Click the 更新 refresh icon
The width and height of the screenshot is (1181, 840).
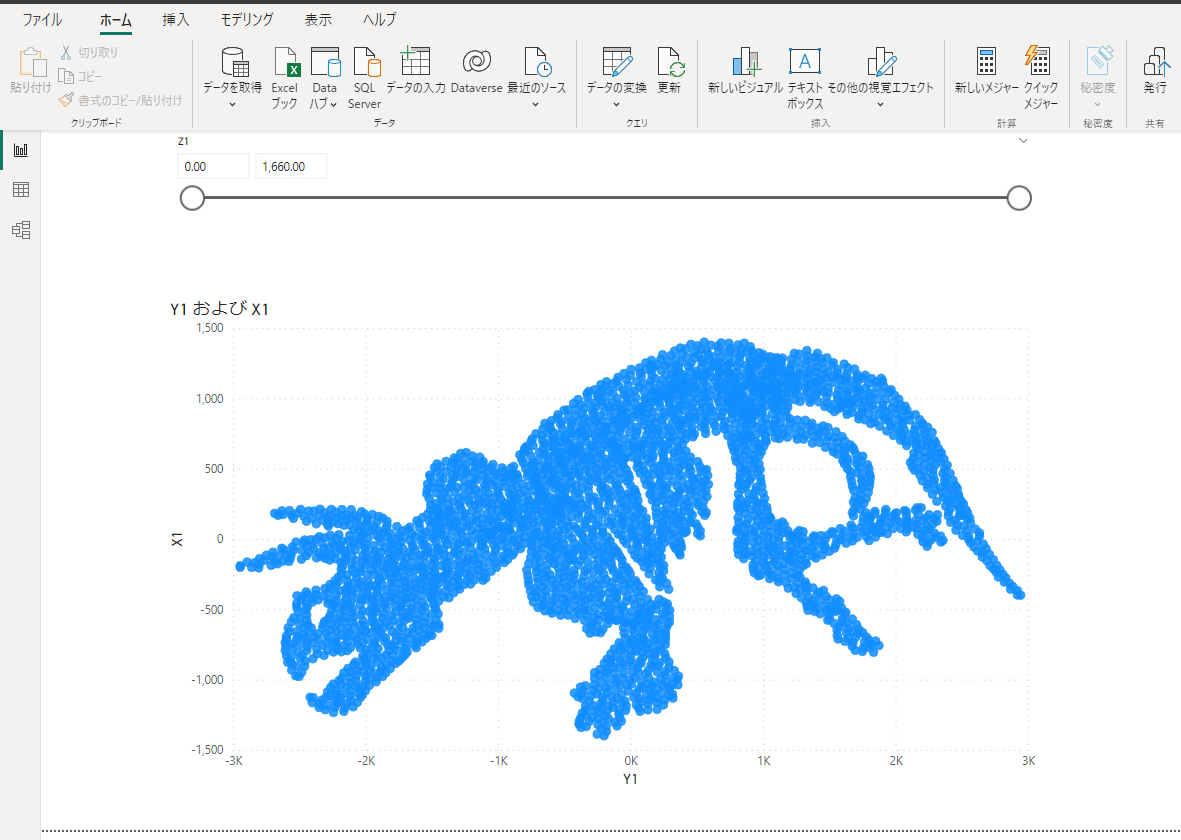point(670,62)
